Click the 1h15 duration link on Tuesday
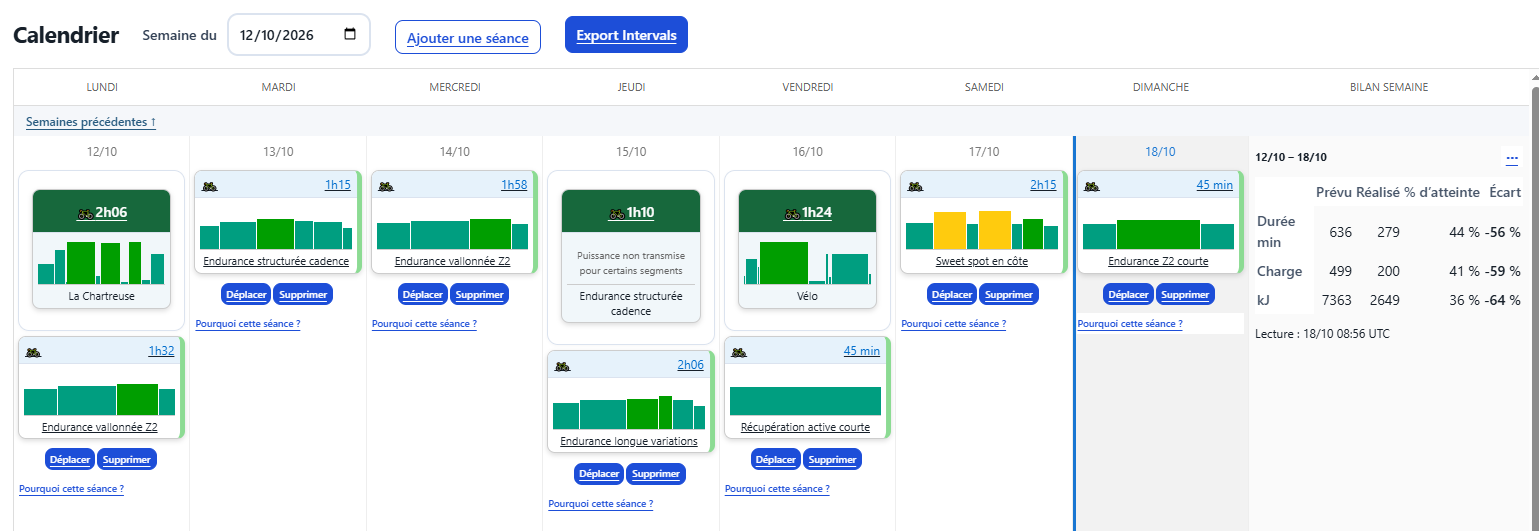 click(x=338, y=185)
